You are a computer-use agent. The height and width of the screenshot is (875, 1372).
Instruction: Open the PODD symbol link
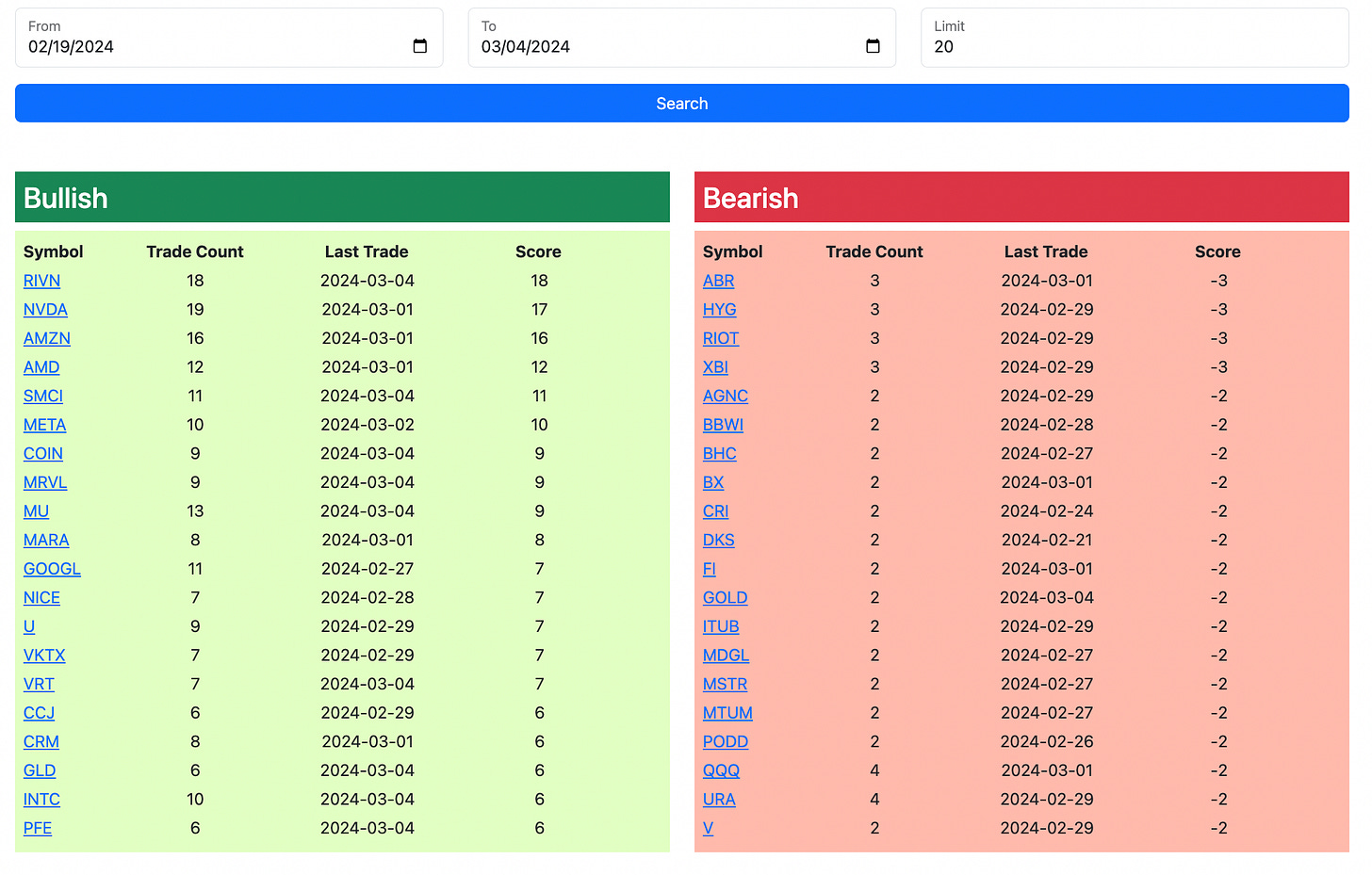tap(726, 742)
